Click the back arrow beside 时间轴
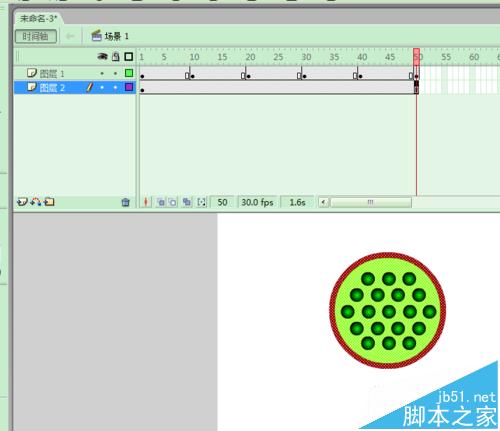The image size is (500, 431). click(x=70, y=36)
